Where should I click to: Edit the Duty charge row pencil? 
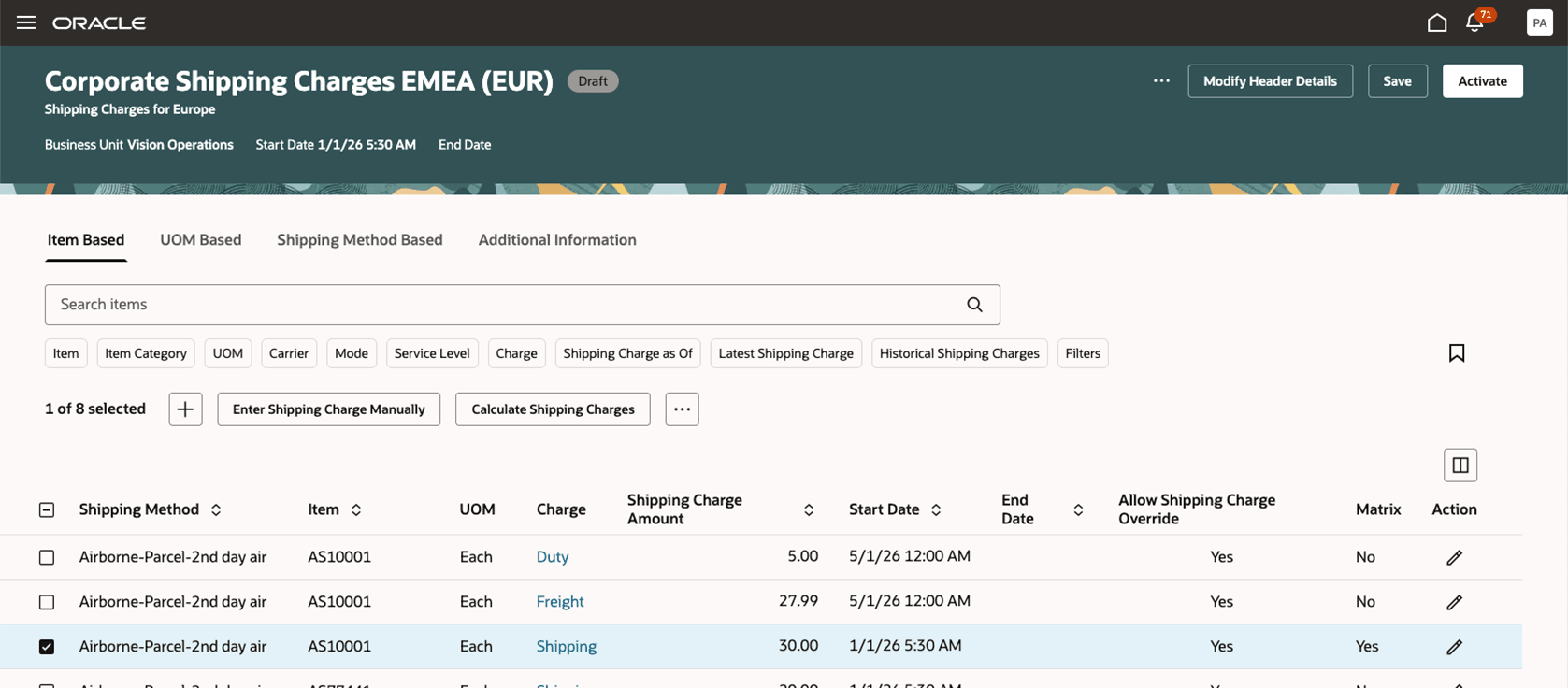(x=1454, y=557)
